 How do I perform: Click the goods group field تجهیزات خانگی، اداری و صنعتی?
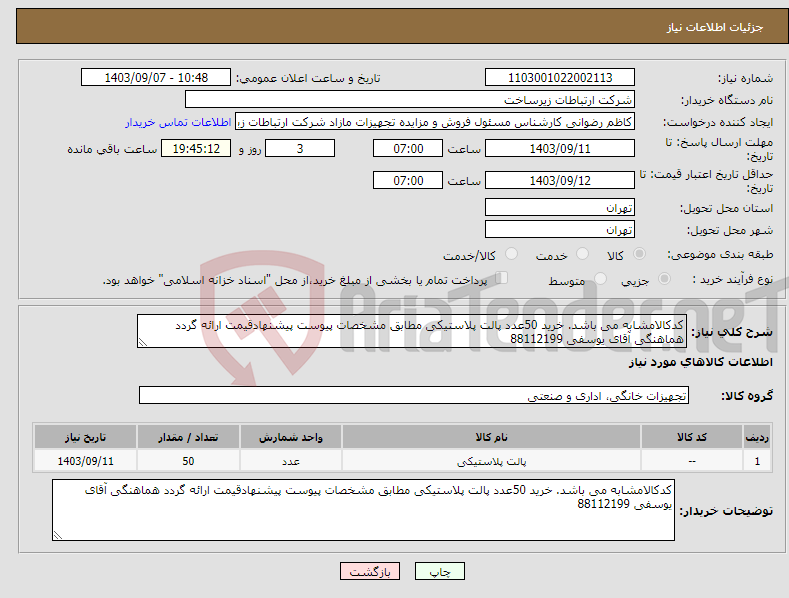coord(414,396)
